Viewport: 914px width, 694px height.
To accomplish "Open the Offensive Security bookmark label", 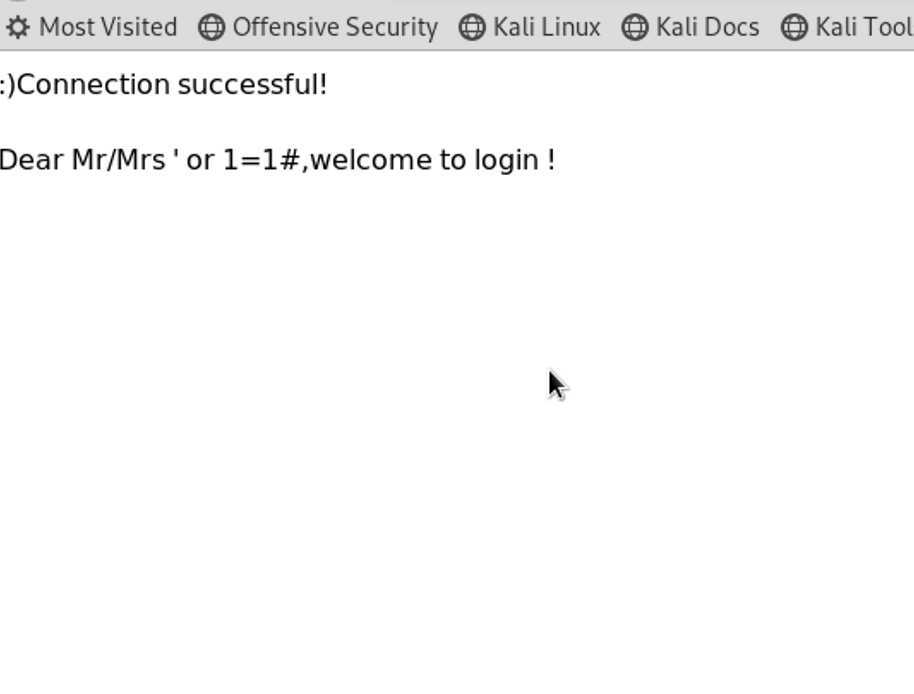I will pos(335,27).
